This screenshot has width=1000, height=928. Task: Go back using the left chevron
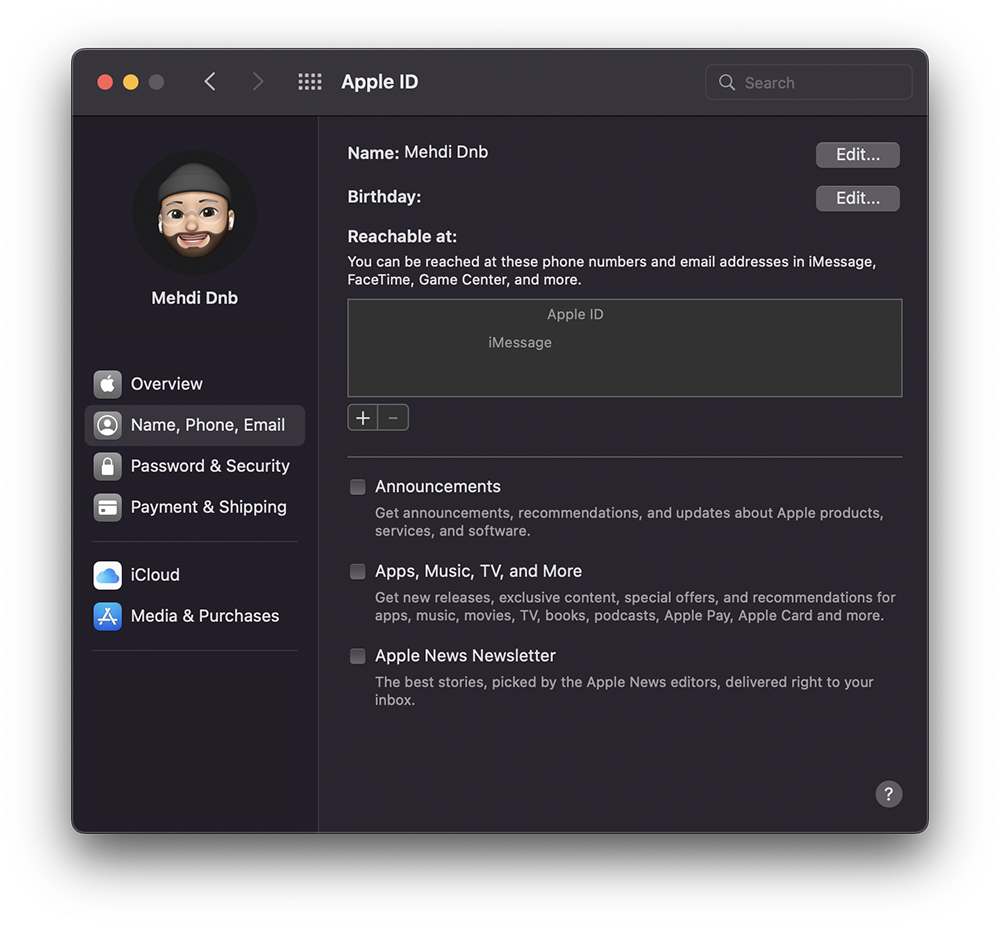coord(210,82)
